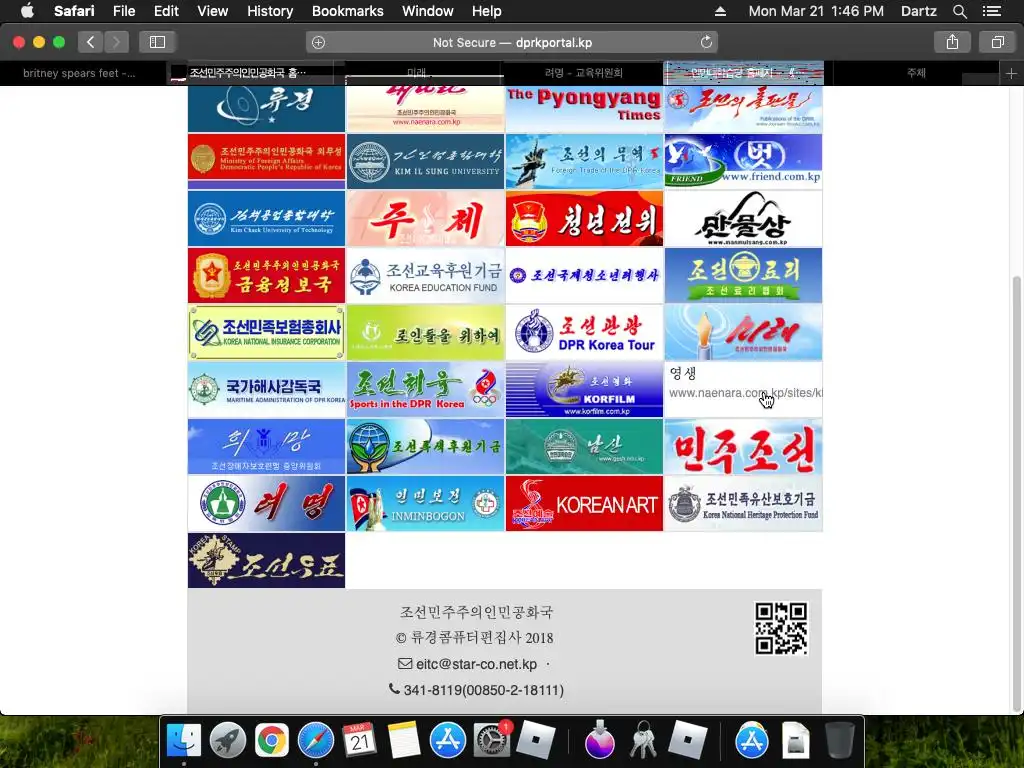Open Keychain Access keys icon in Dock
This screenshot has height=768, width=1024.
643,741
